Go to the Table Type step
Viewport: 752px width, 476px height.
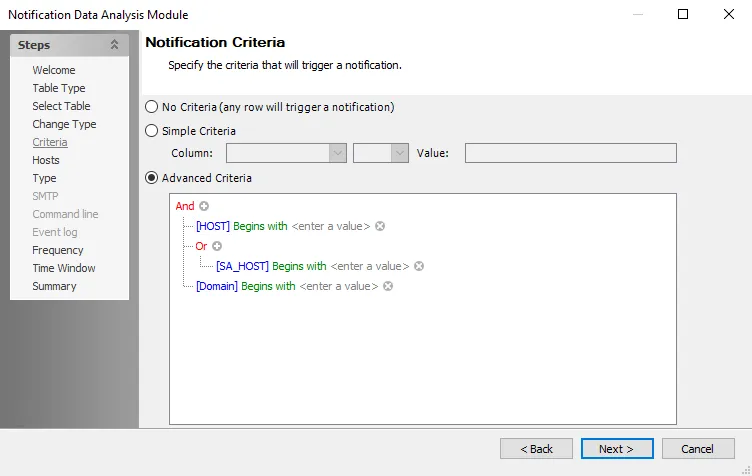point(59,88)
